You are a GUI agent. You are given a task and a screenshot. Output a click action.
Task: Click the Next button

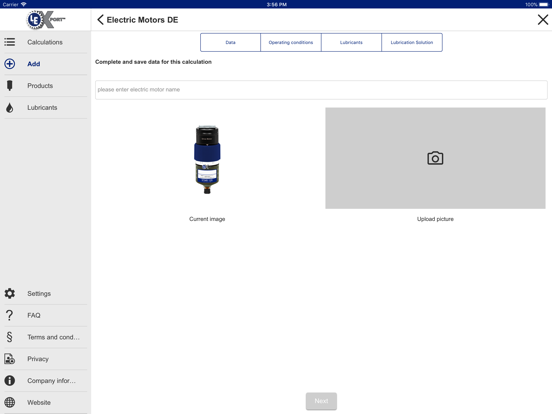point(321,401)
